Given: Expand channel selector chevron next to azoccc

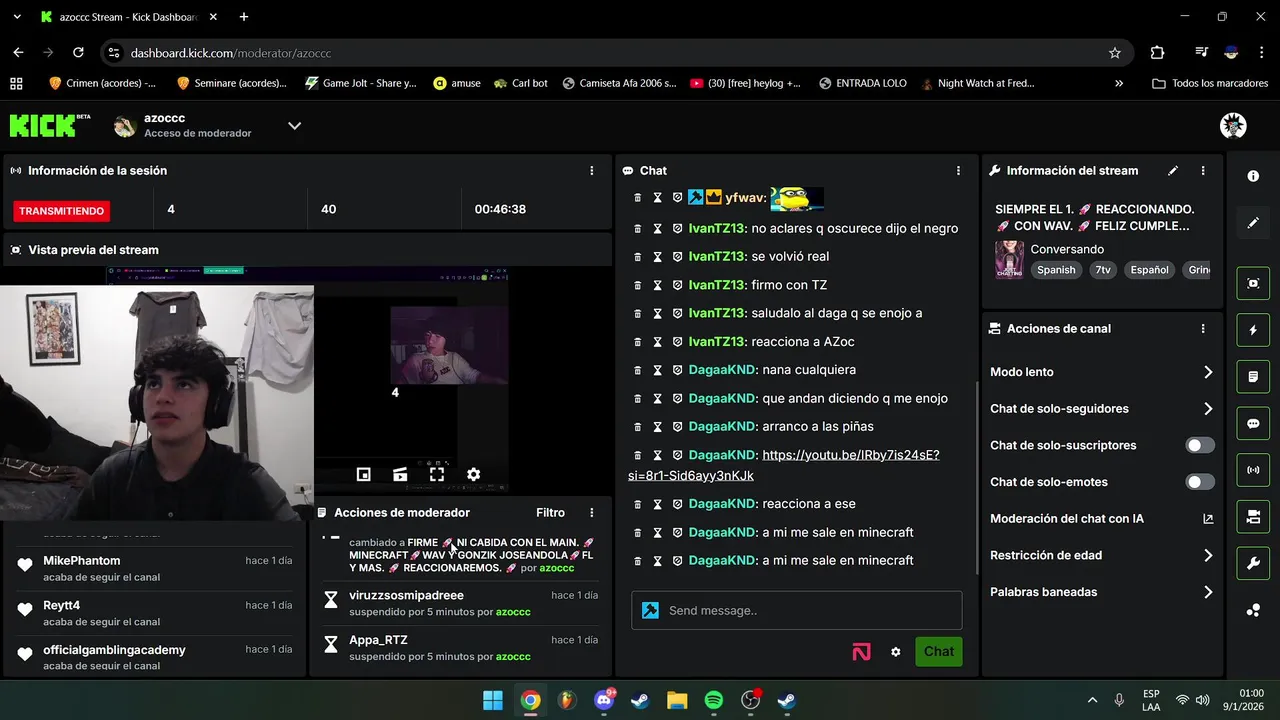Looking at the screenshot, I should click(x=294, y=126).
